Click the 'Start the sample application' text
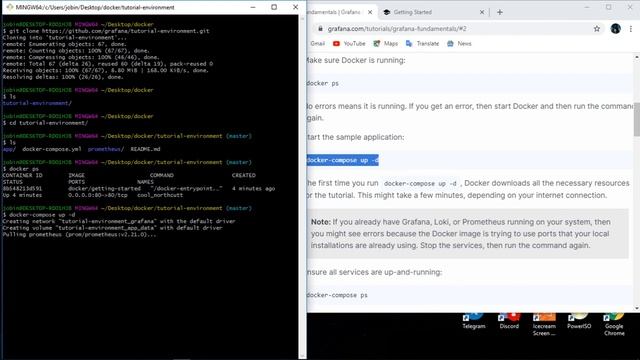 coord(356,137)
